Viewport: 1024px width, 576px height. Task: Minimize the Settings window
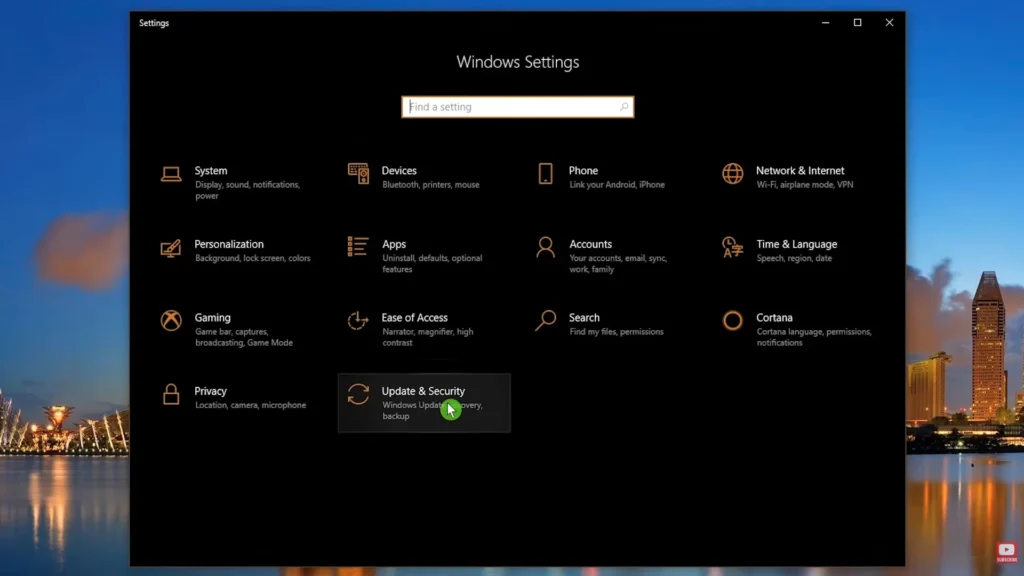825,22
